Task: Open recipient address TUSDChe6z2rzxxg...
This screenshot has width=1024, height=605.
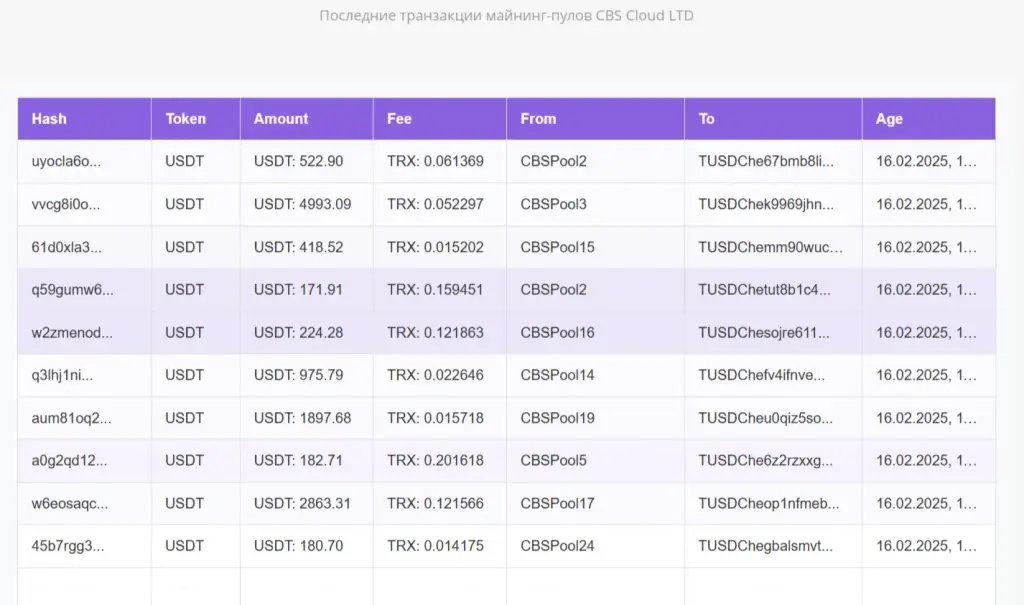Action: click(x=765, y=461)
